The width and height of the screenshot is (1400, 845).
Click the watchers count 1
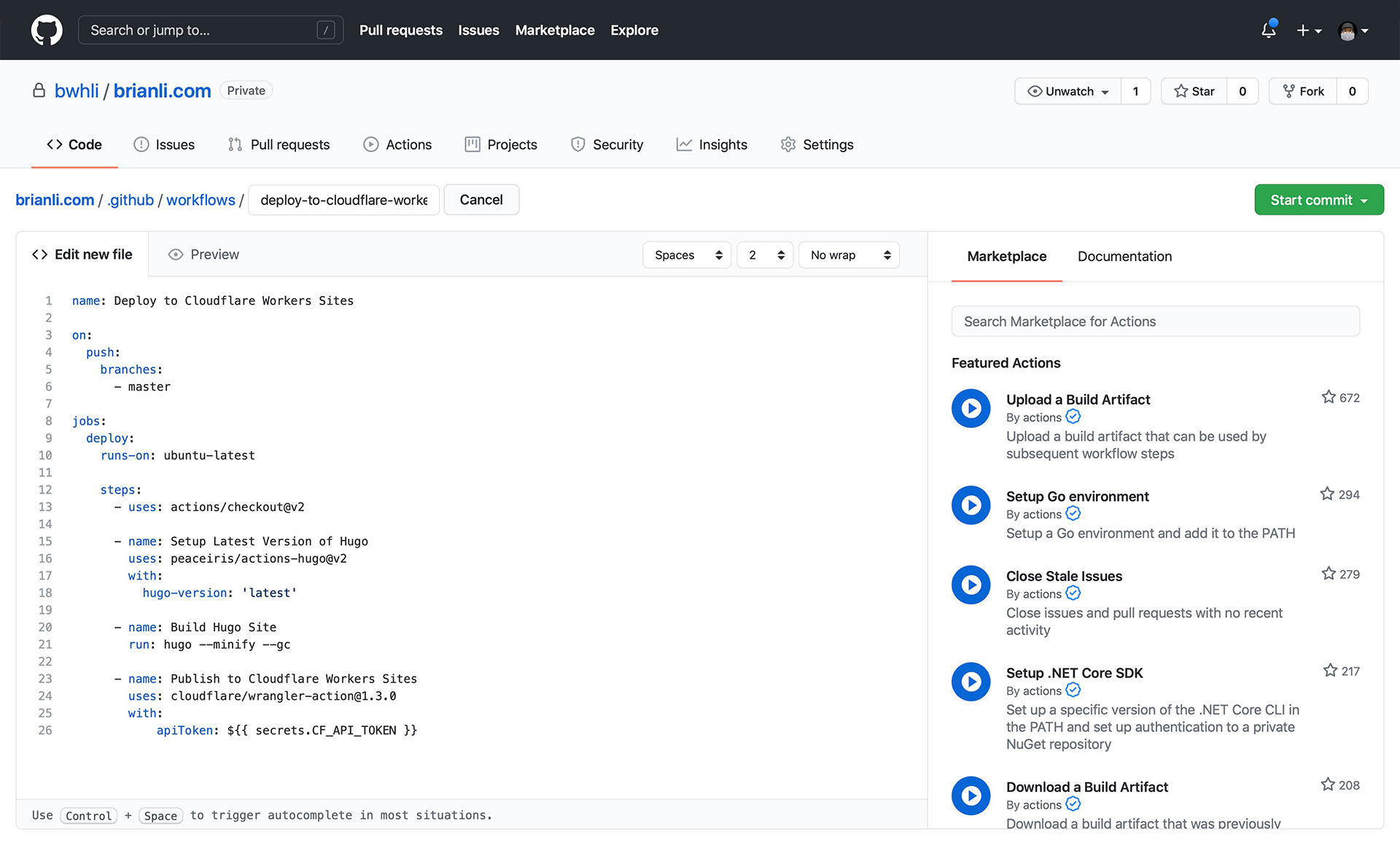tap(1135, 91)
